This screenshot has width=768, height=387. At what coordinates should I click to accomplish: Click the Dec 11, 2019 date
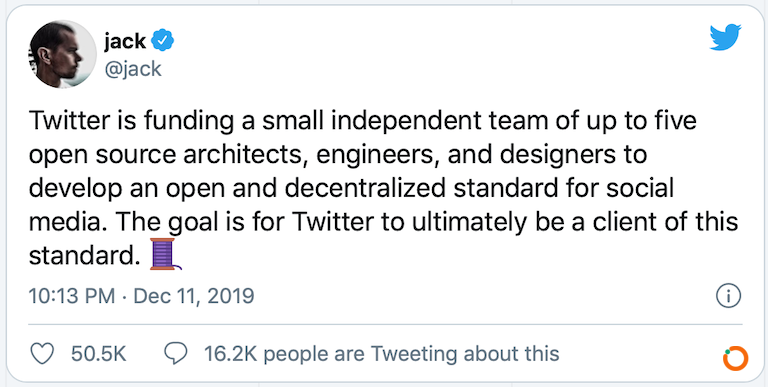pyautogui.click(x=194, y=296)
